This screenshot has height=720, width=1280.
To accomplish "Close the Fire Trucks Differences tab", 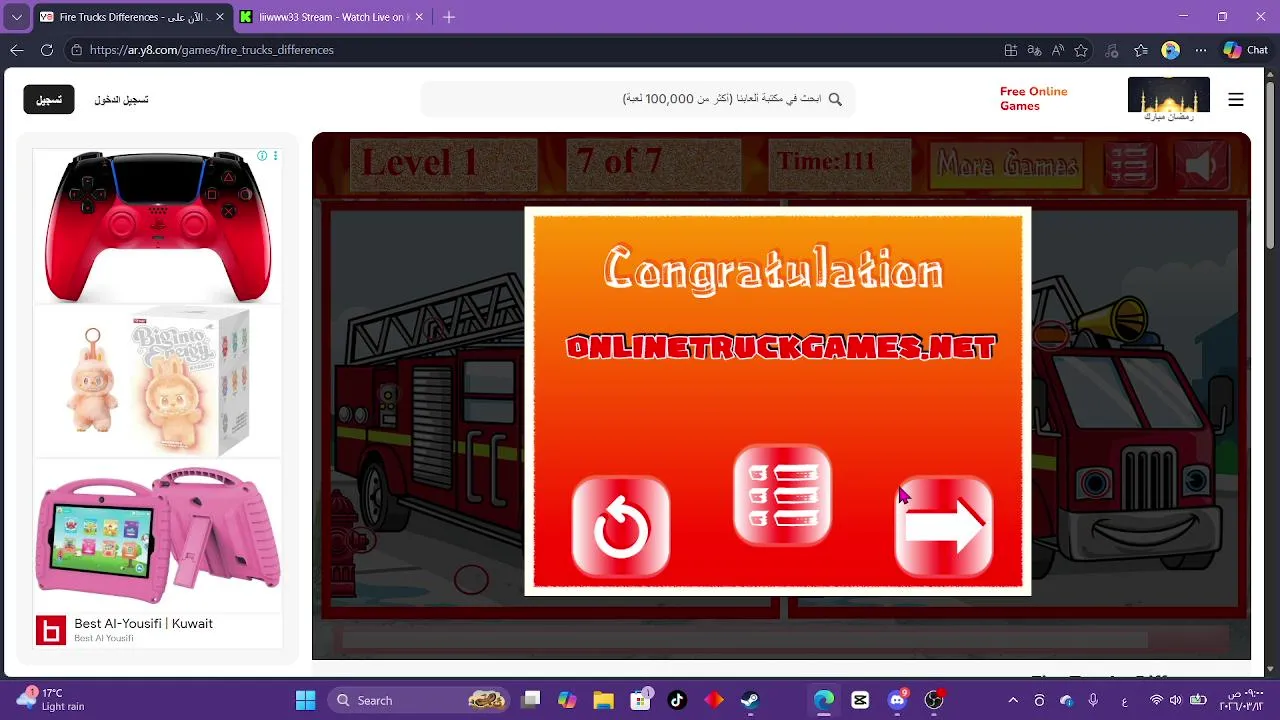I will 220,17.
